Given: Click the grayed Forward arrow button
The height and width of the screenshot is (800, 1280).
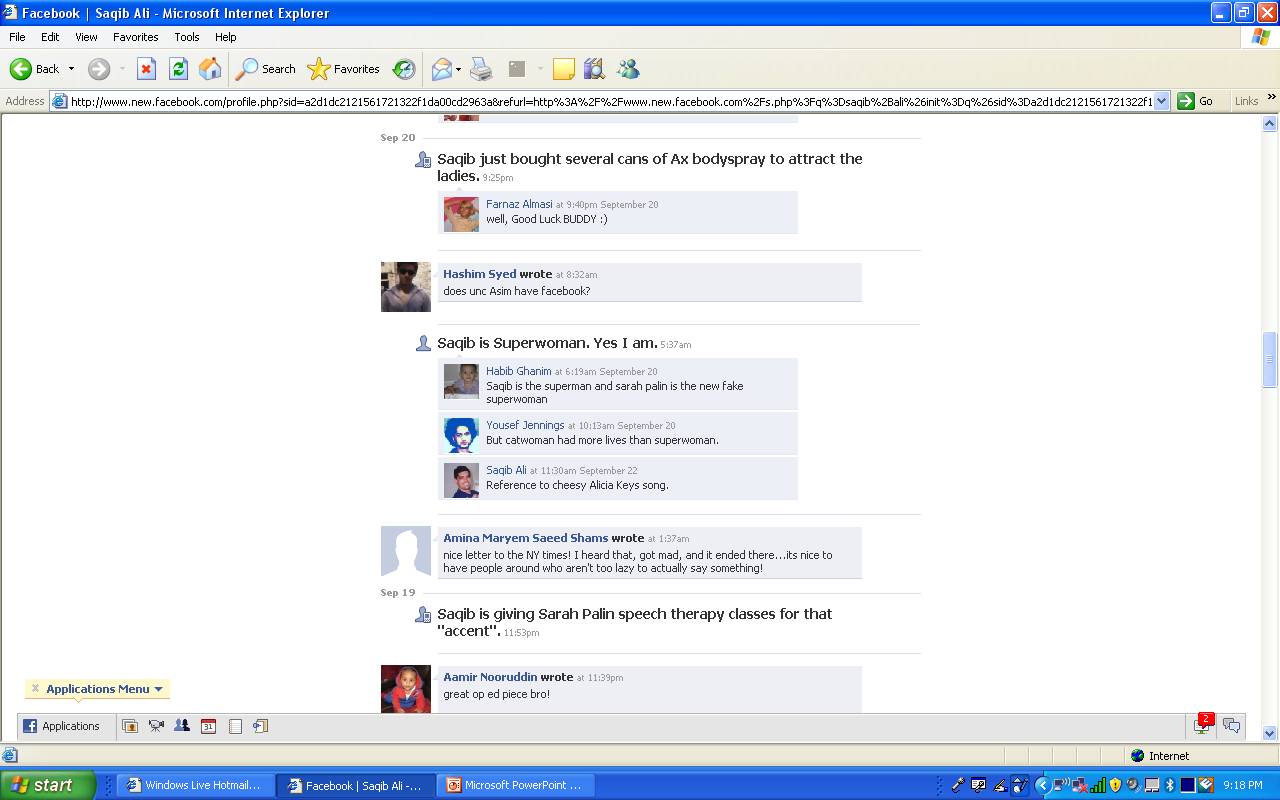Looking at the screenshot, I should (99, 69).
